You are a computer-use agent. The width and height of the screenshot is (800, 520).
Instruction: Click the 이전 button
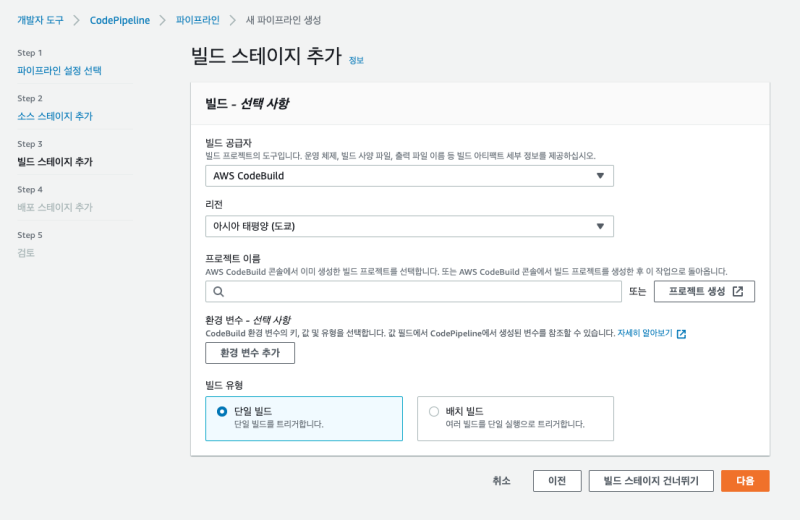click(x=557, y=481)
